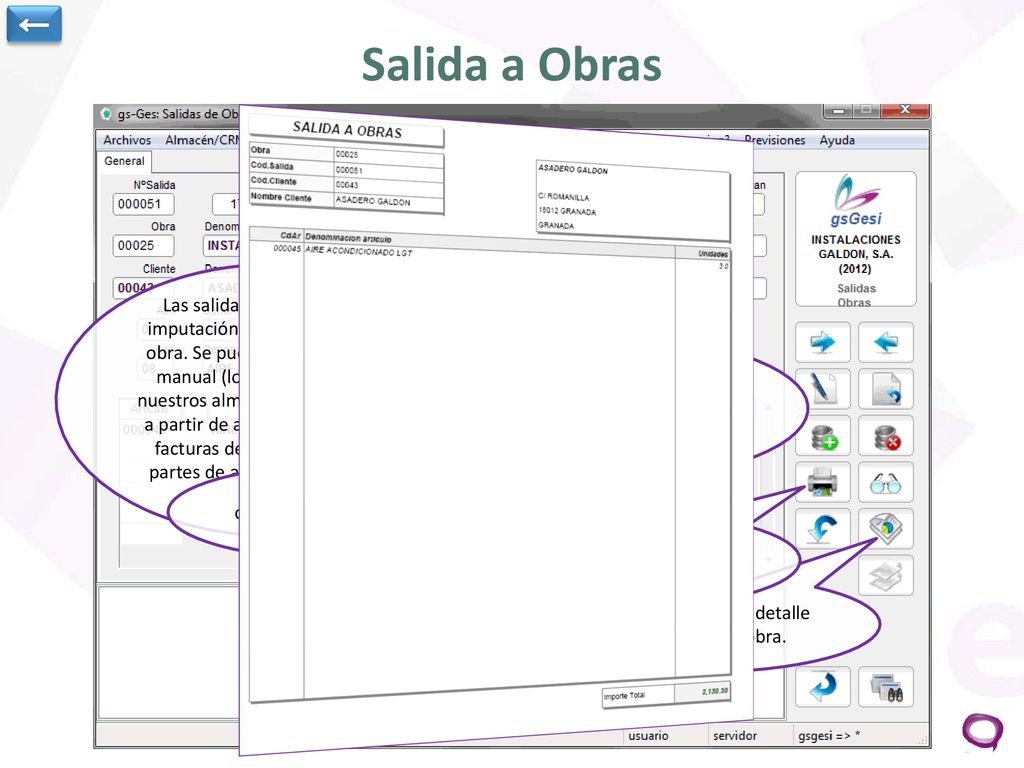Open the Ayuda menu
Screen dimensions: 1024x768
837,140
